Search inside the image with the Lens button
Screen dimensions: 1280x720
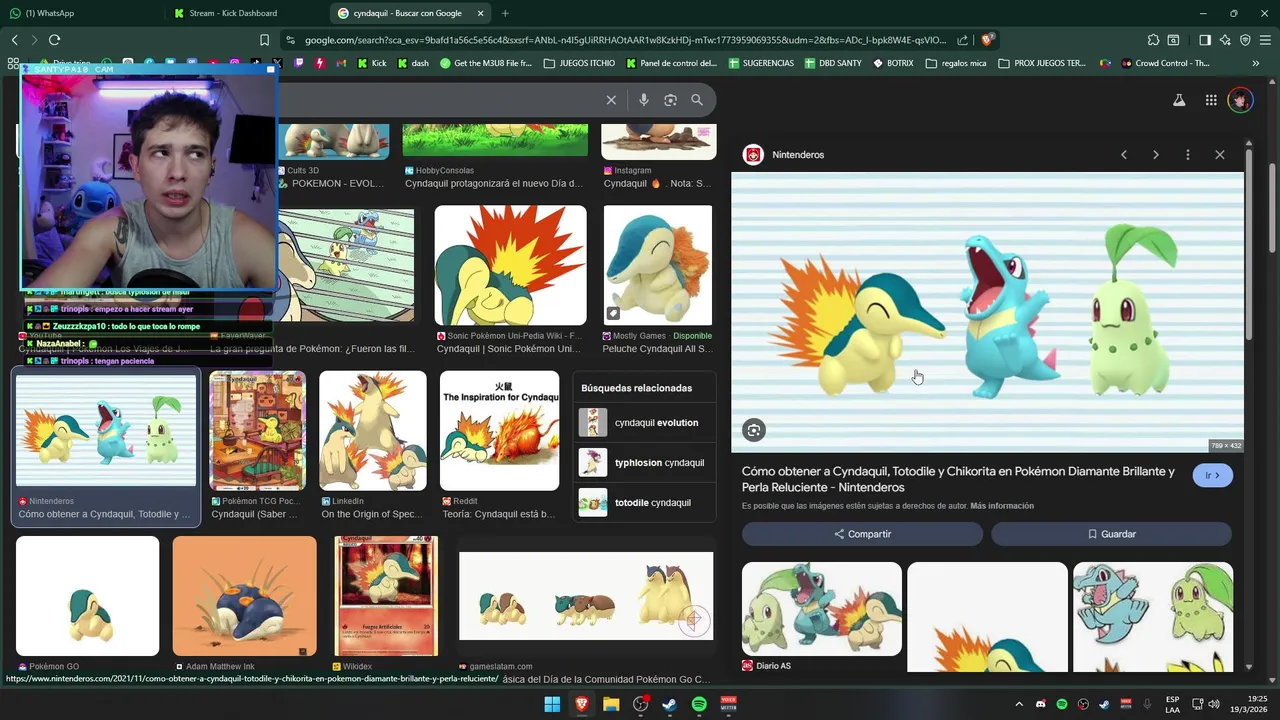coord(754,430)
